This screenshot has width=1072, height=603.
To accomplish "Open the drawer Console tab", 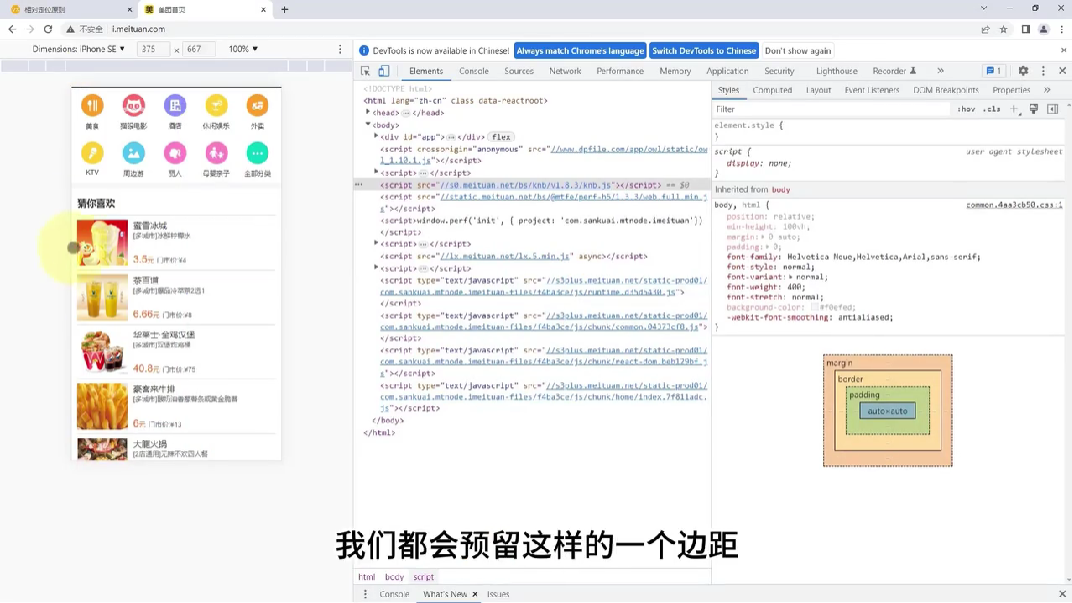I will tap(394, 594).
